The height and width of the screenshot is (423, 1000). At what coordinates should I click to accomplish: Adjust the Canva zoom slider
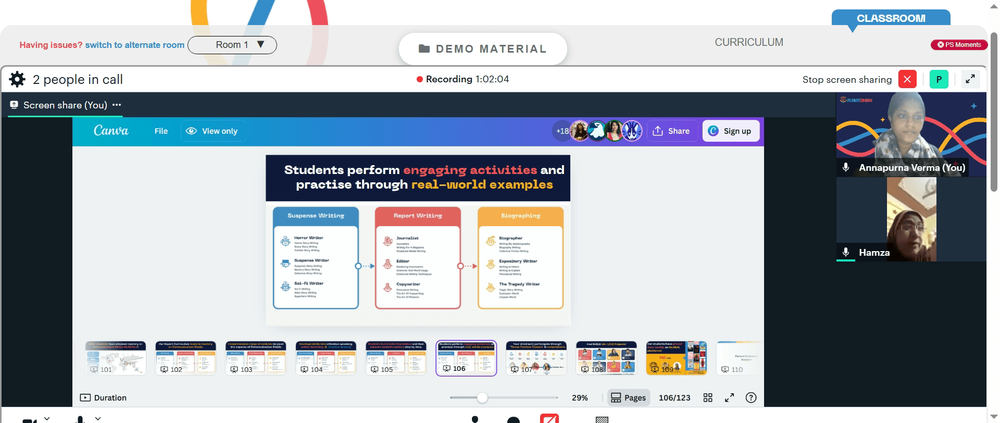click(x=483, y=397)
